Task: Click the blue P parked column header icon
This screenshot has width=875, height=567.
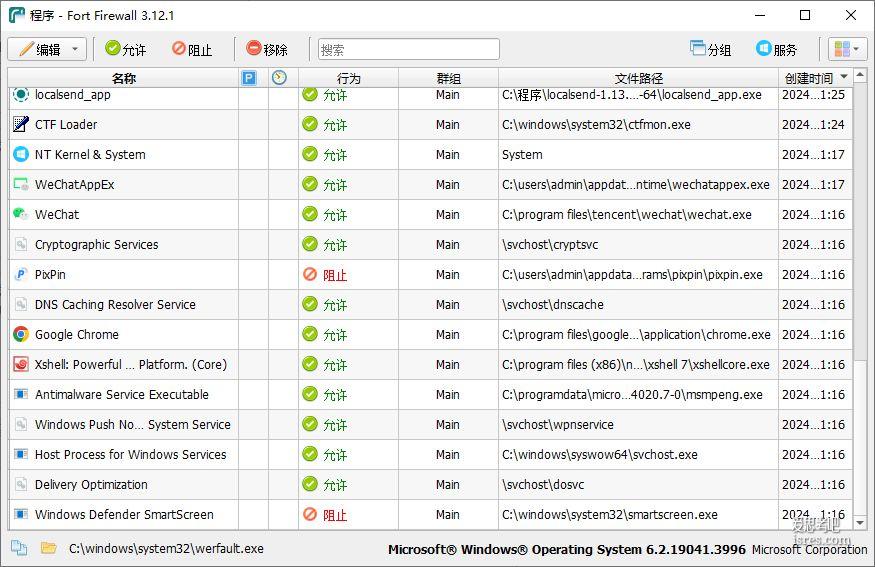Action: (249, 78)
